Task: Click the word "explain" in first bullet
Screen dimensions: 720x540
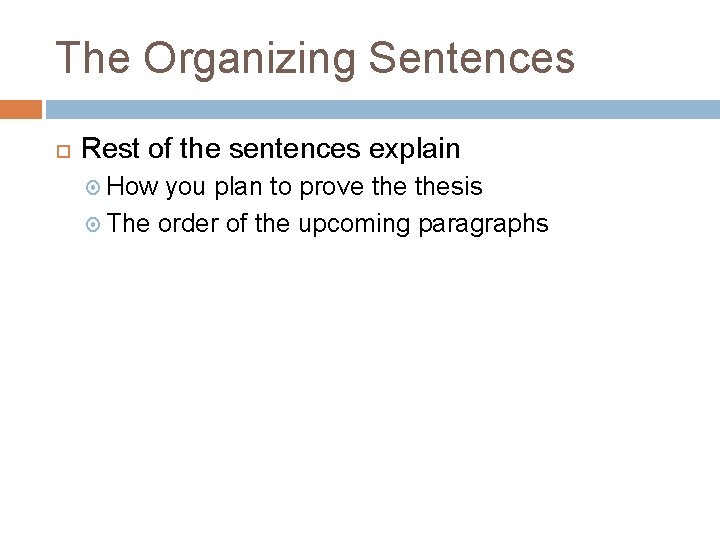Action: coord(415,150)
